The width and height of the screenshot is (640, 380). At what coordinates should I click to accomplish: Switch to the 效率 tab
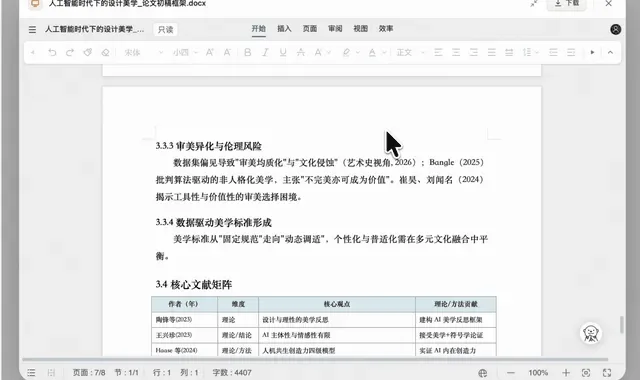386,29
